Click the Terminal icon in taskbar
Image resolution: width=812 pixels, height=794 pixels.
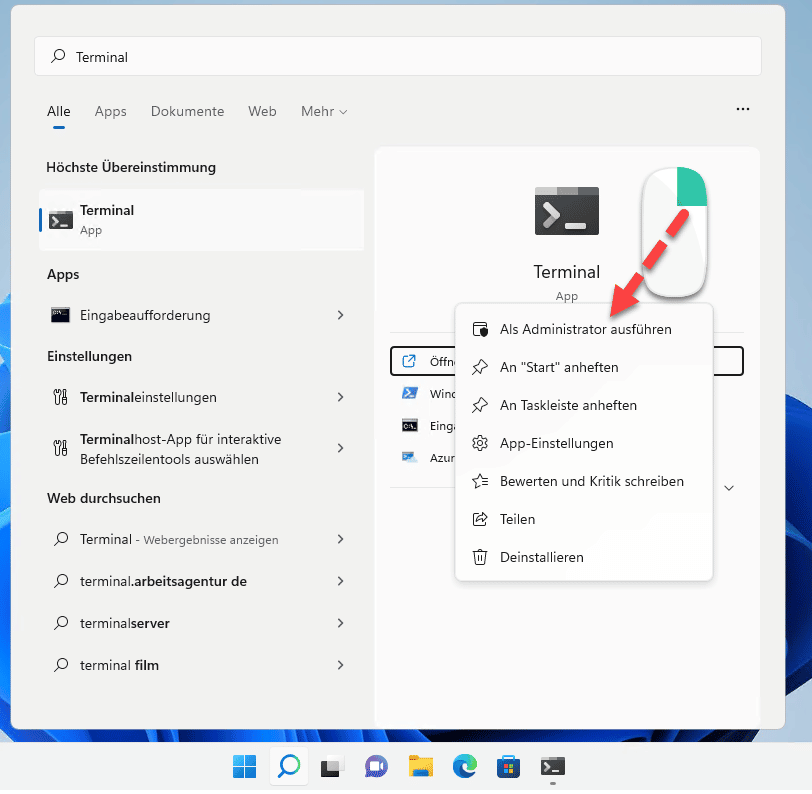(553, 767)
